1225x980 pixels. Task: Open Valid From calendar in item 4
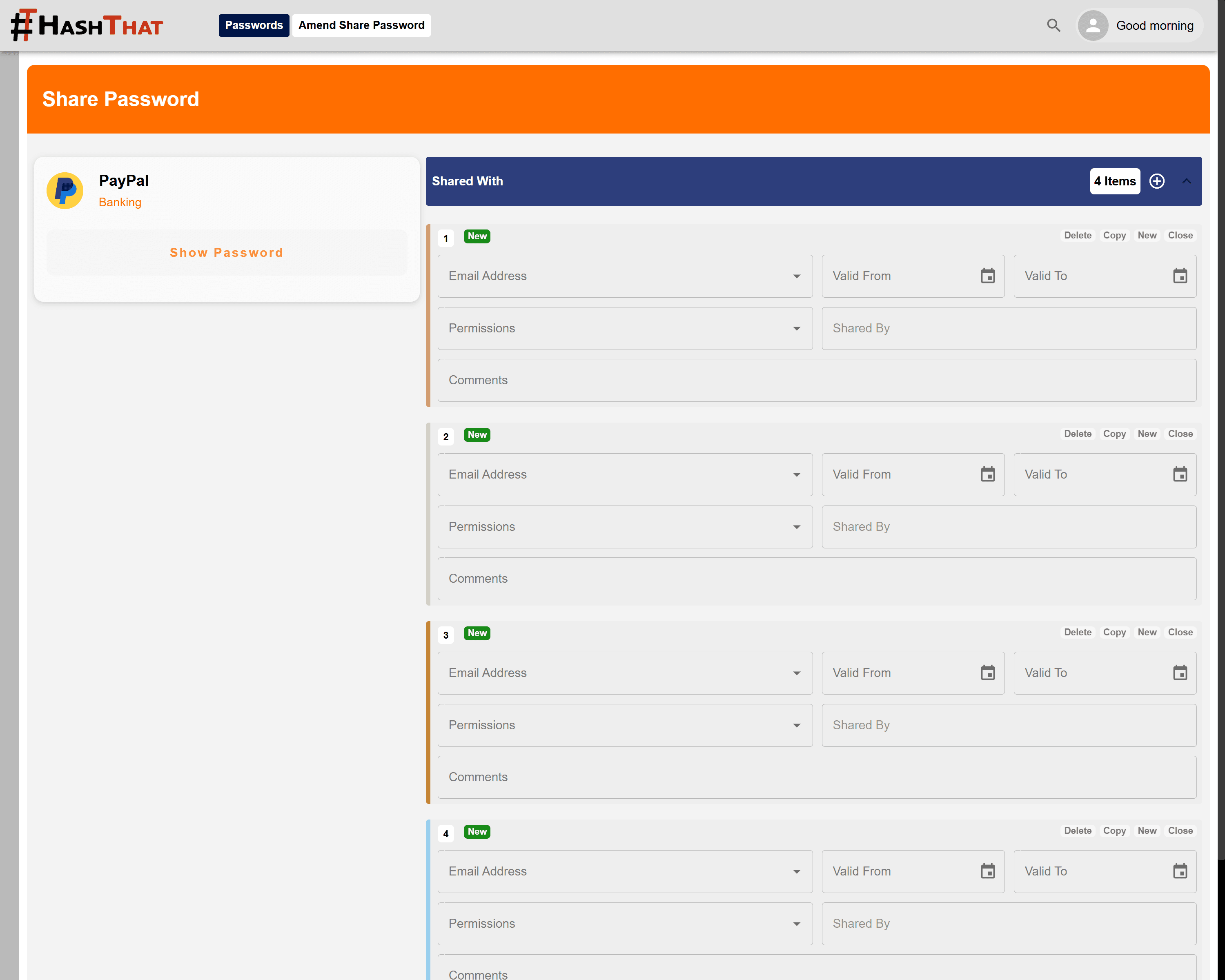point(987,871)
